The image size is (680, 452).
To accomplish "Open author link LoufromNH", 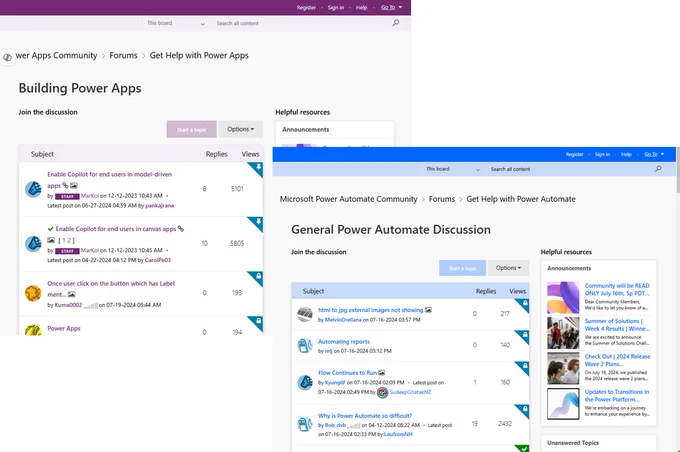I will tap(398, 434).
